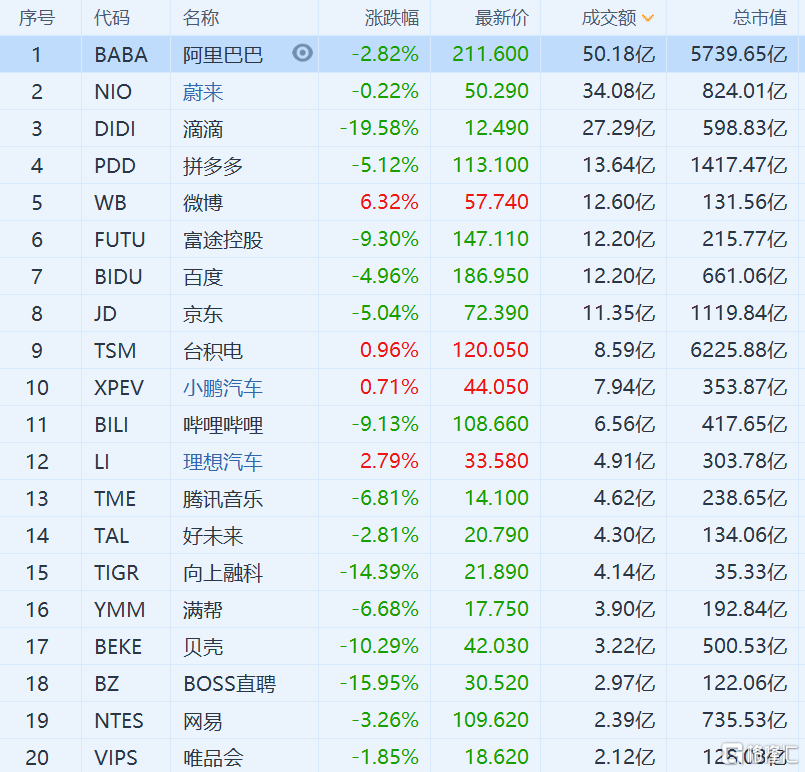Image resolution: width=805 pixels, height=772 pixels.
Task: Click the 211.600 latest price
Action: tap(490, 54)
